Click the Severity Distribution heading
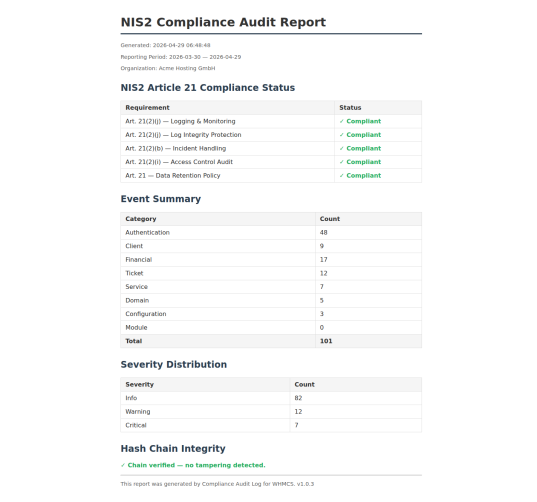Screen dimensions: 537x502 pos(174,364)
